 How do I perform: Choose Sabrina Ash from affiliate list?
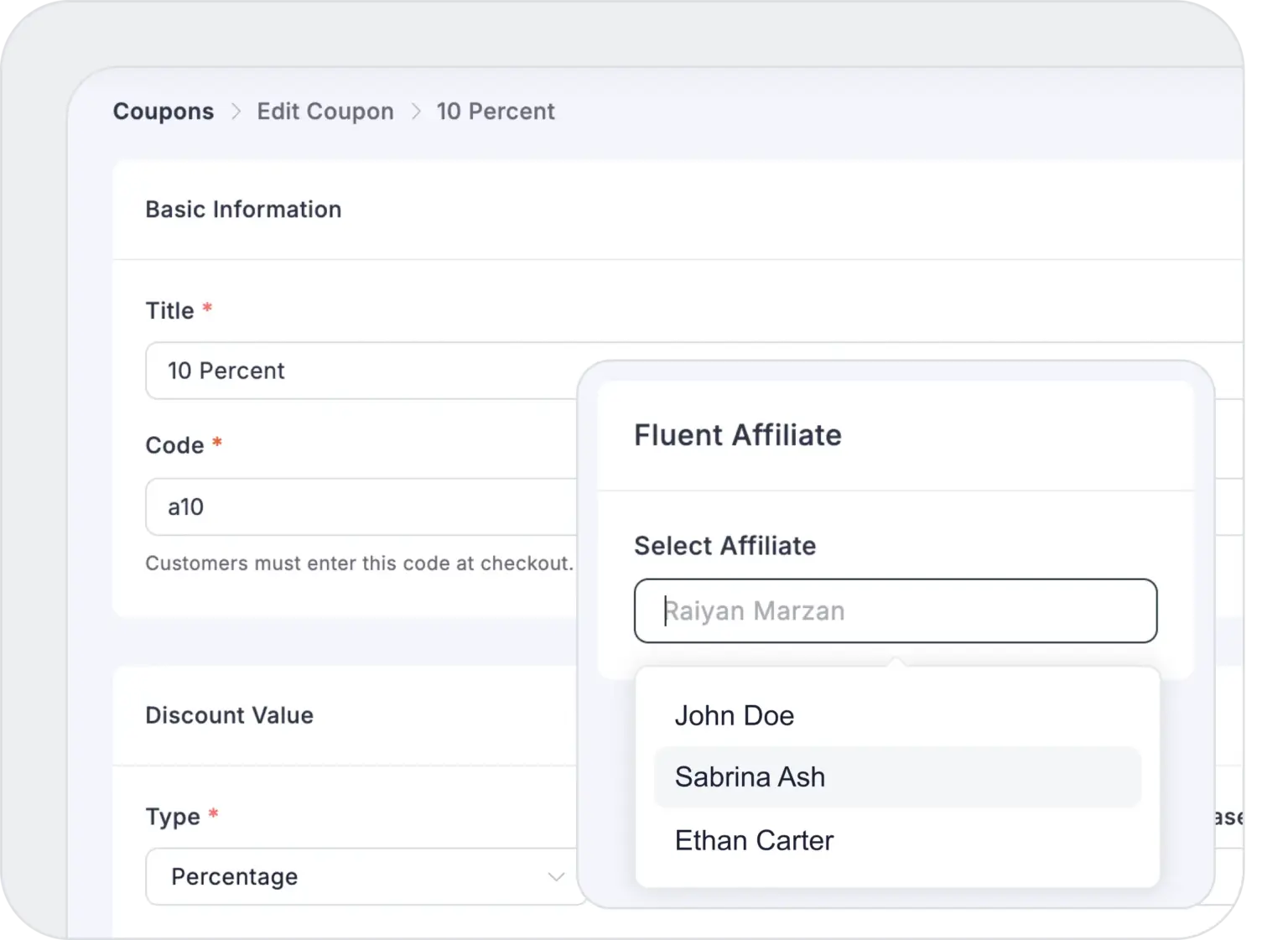[x=897, y=777]
